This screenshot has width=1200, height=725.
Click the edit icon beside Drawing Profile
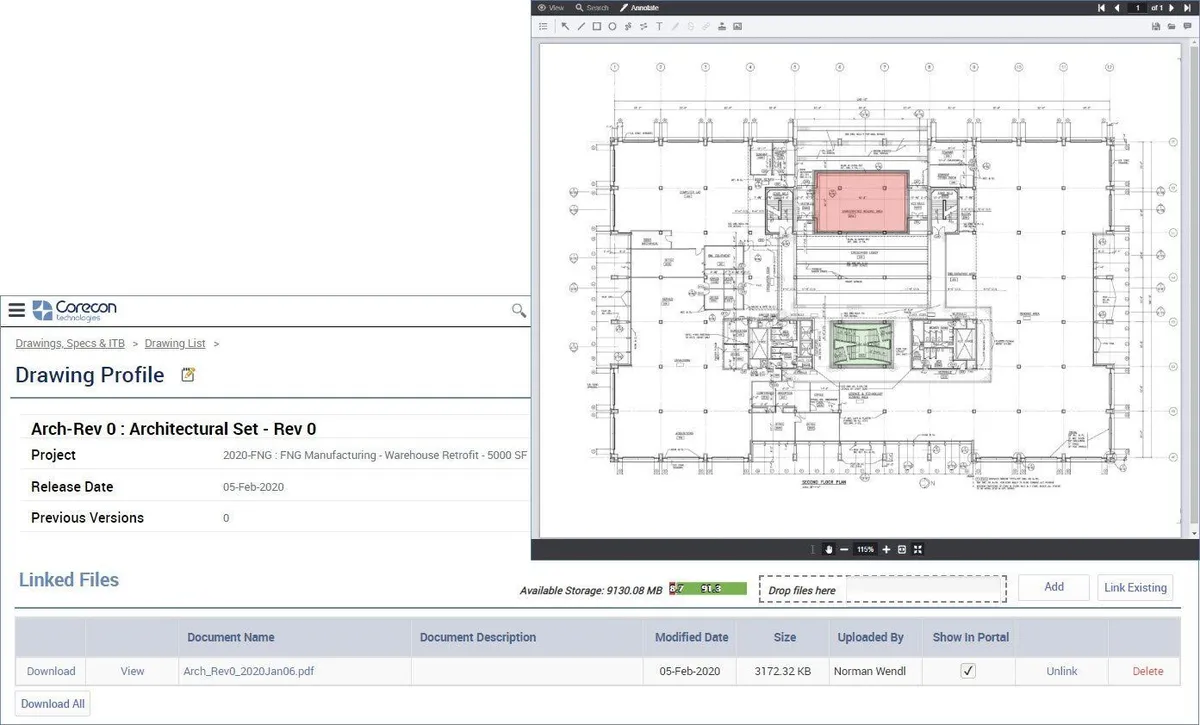[187, 375]
